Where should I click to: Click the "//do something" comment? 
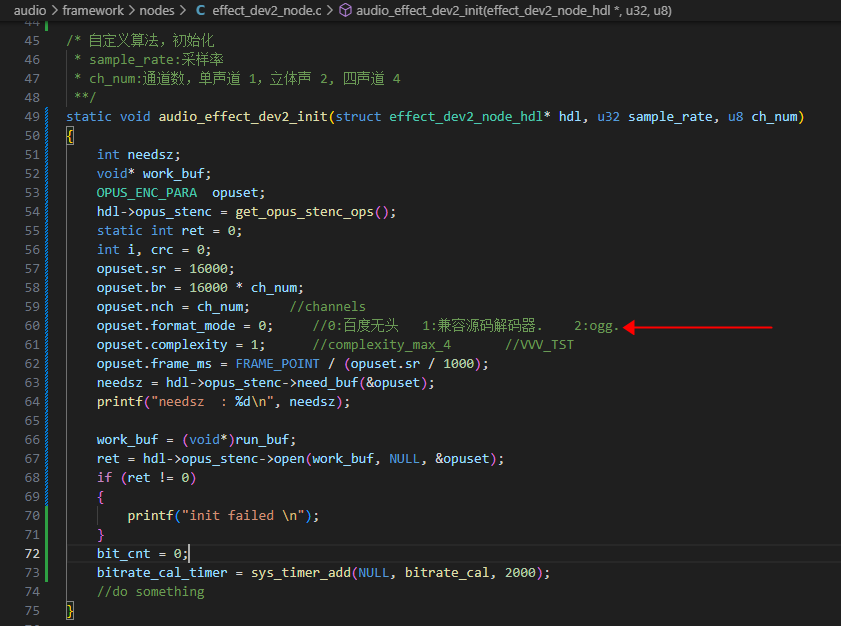point(151,592)
